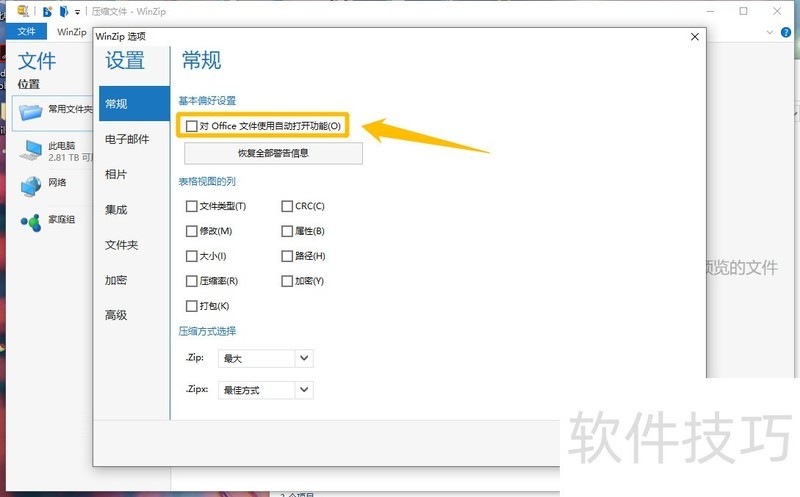Check the 加密(Y) column checkbox

click(x=287, y=281)
